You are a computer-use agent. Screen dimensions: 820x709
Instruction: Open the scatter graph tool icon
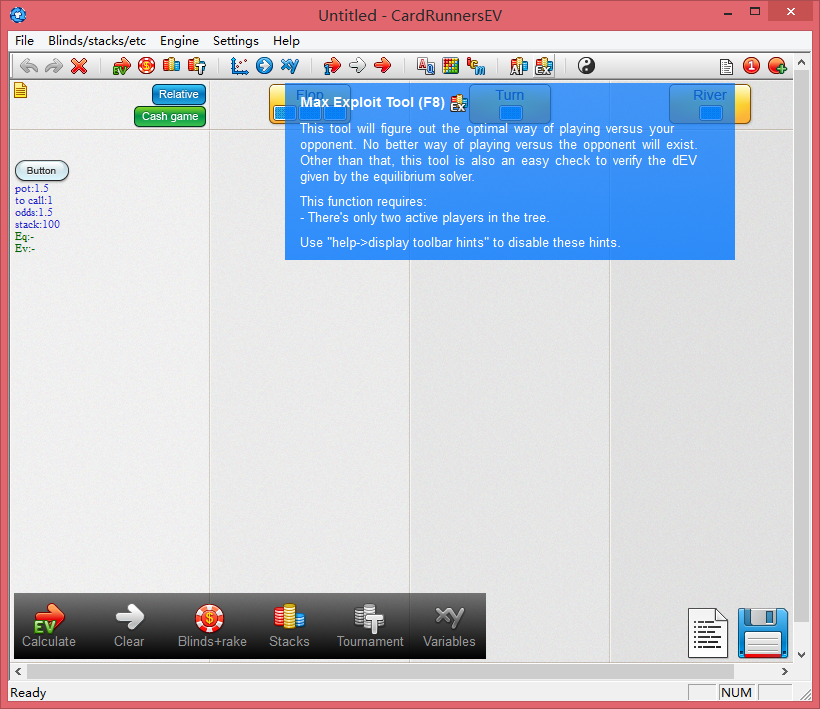click(240, 66)
